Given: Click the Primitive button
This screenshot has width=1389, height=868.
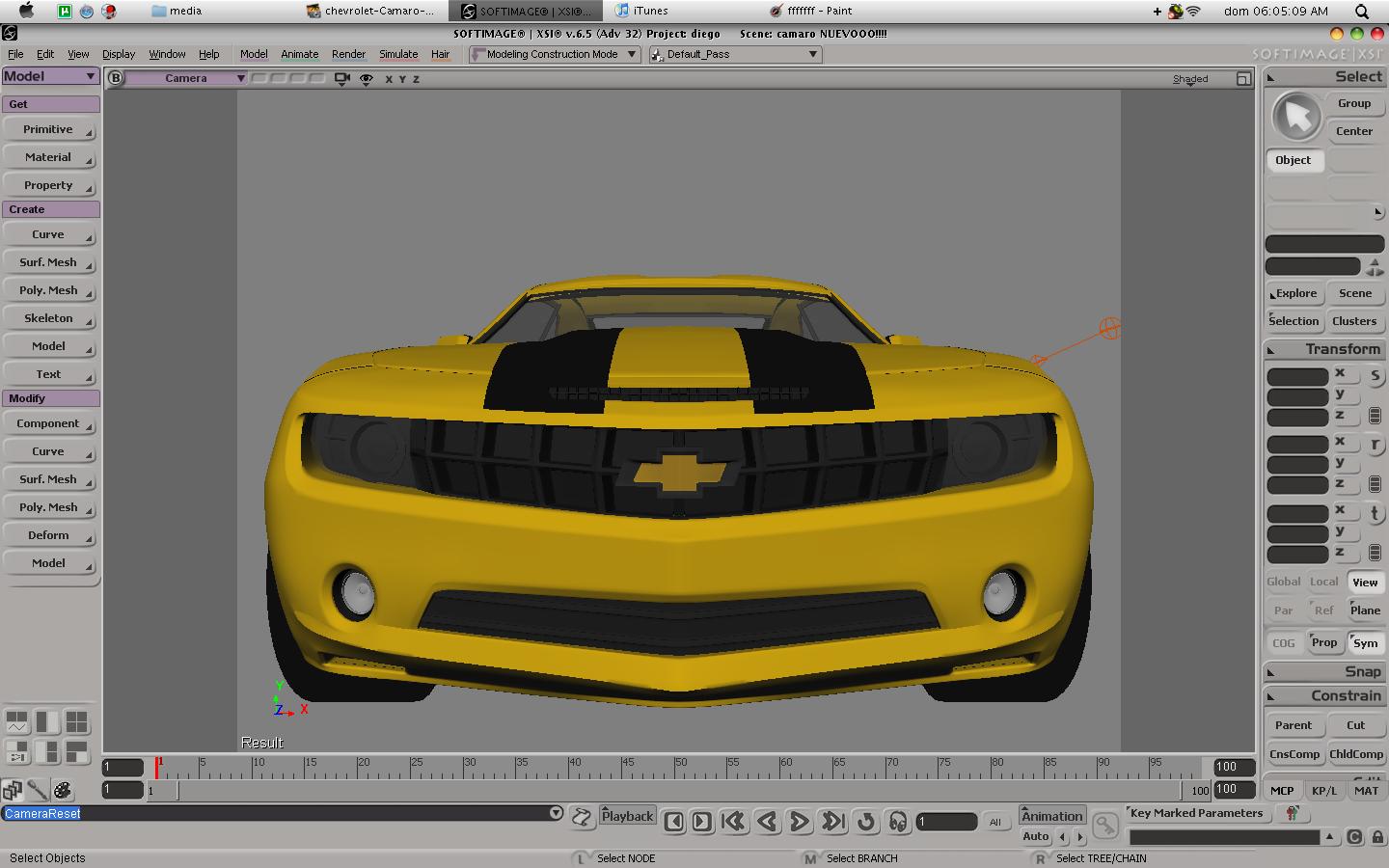Looking at the screenshot, I should tap(48, 129).
